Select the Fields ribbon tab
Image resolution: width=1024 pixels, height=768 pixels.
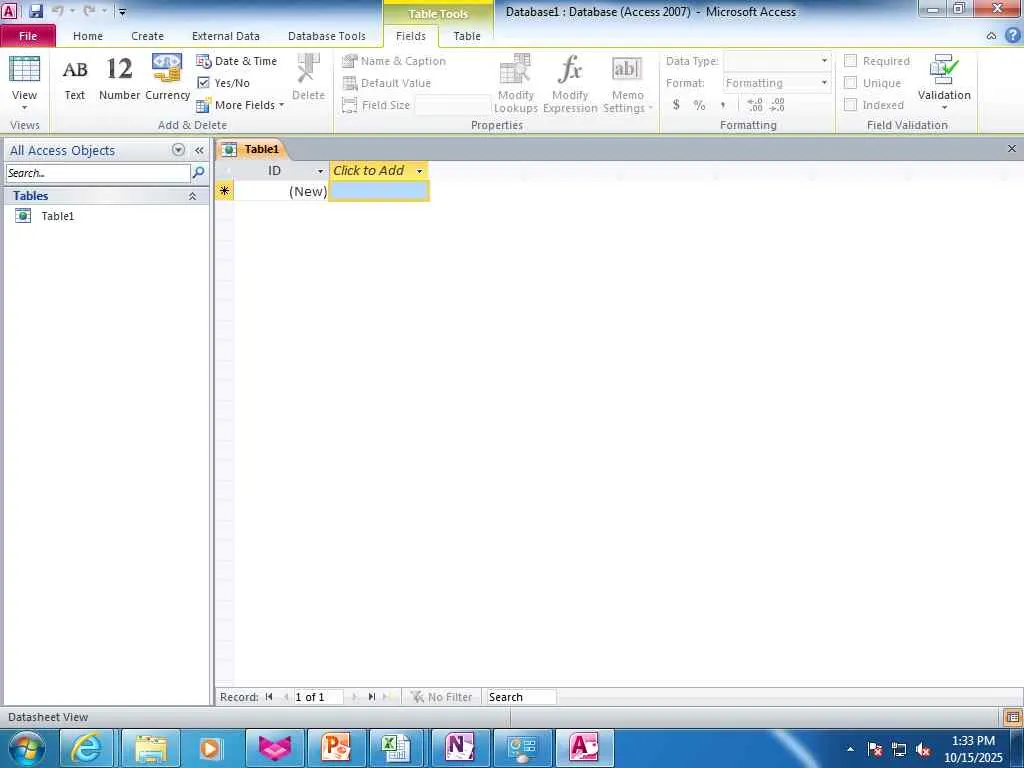coord(411,36)
